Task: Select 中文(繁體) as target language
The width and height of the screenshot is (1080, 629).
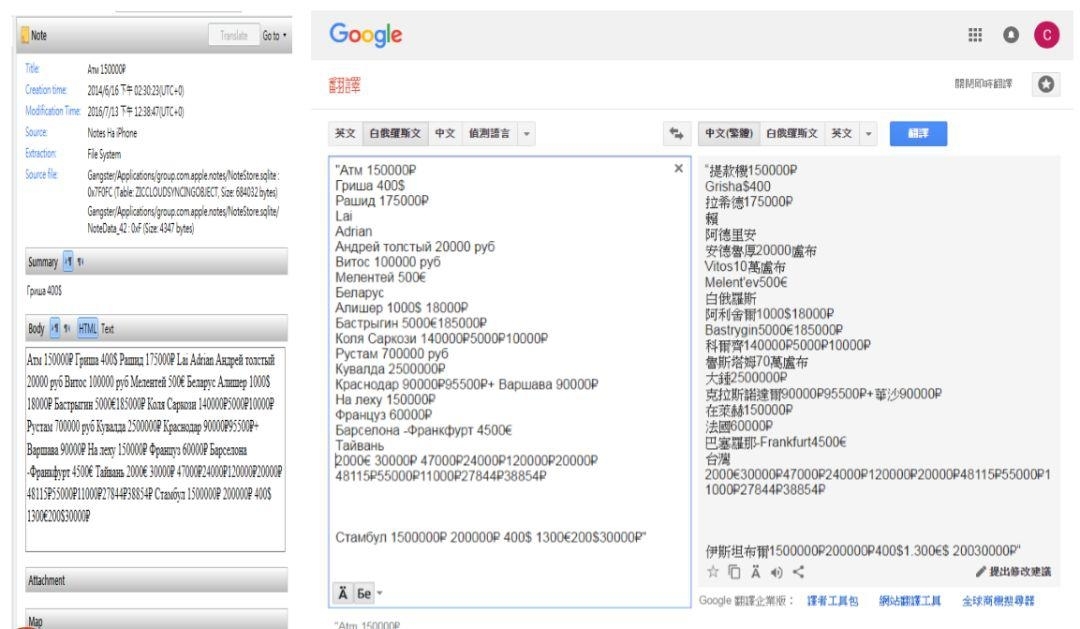Action: pyautogui.click(x=728, y=131)
